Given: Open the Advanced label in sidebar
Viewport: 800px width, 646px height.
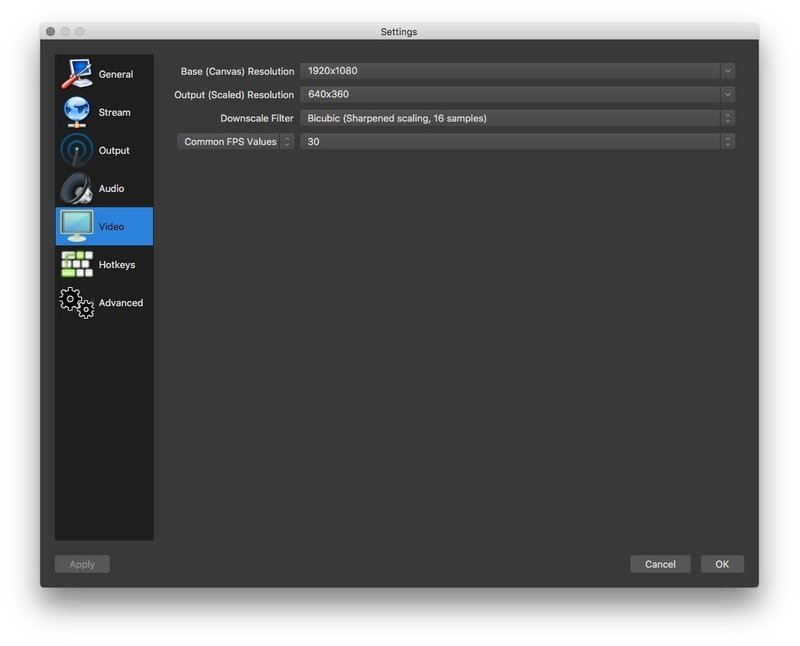Looking at the screenshot, I should coord(121,303).
